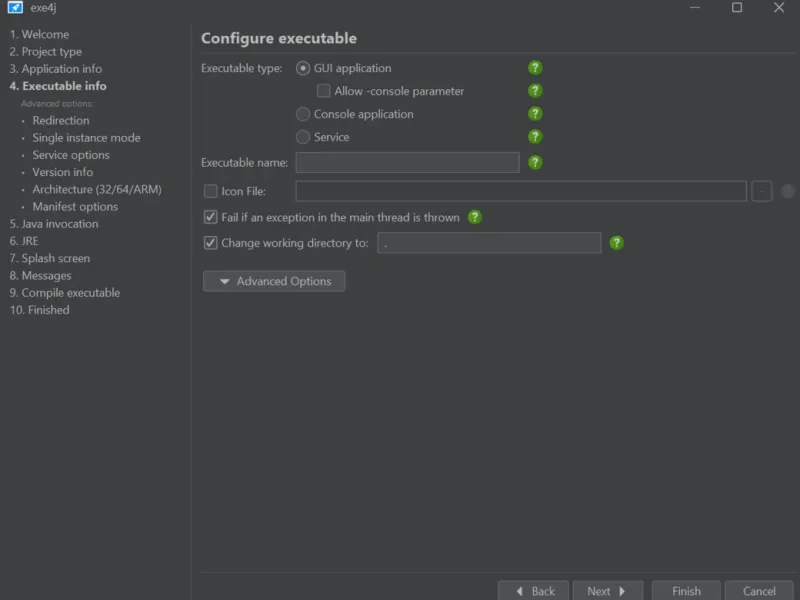Go to step 5. Java invocation
This screenshot has height=600, width=800.
[x=54, y=224]
